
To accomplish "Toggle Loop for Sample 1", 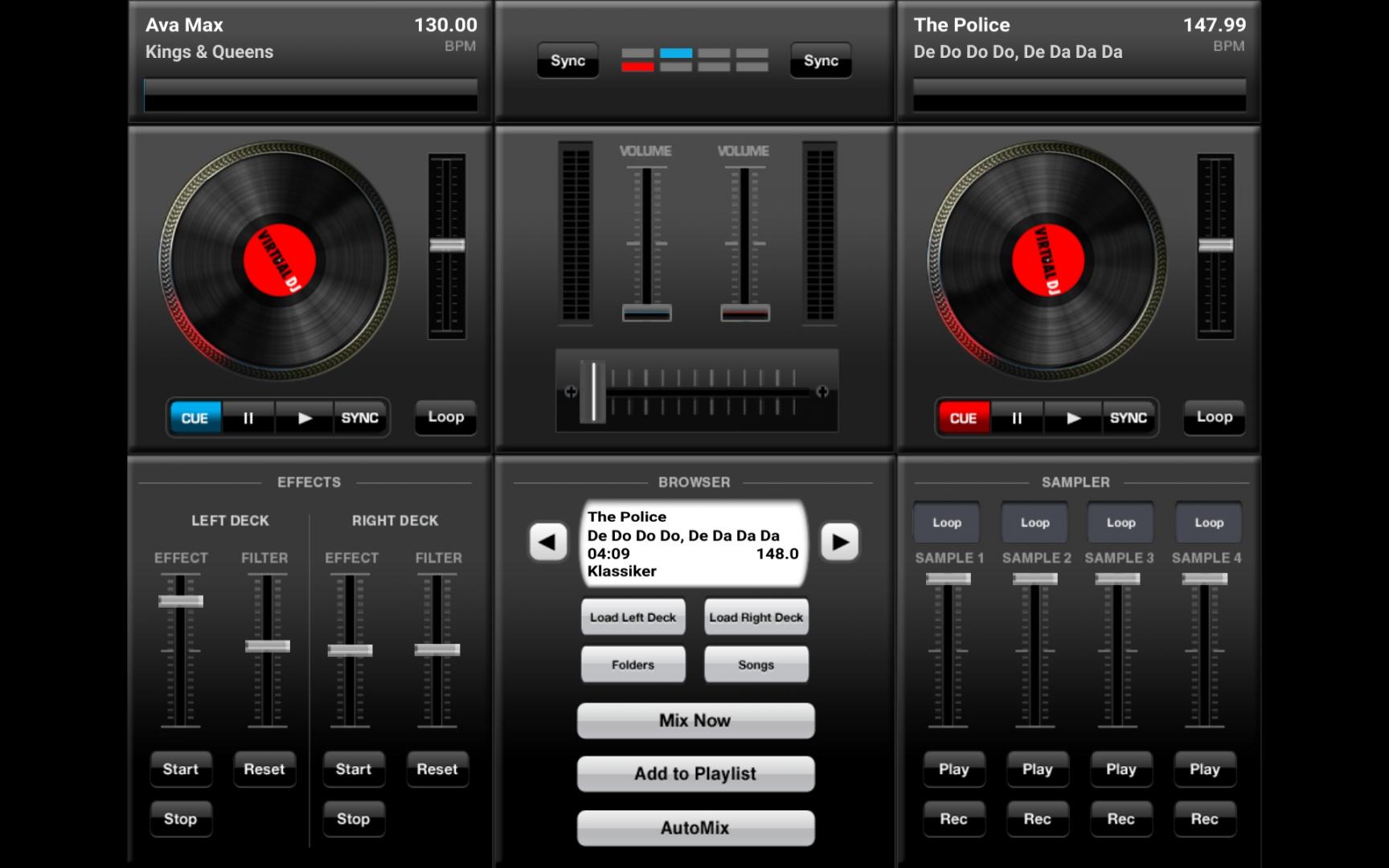I will pos(947,522).
